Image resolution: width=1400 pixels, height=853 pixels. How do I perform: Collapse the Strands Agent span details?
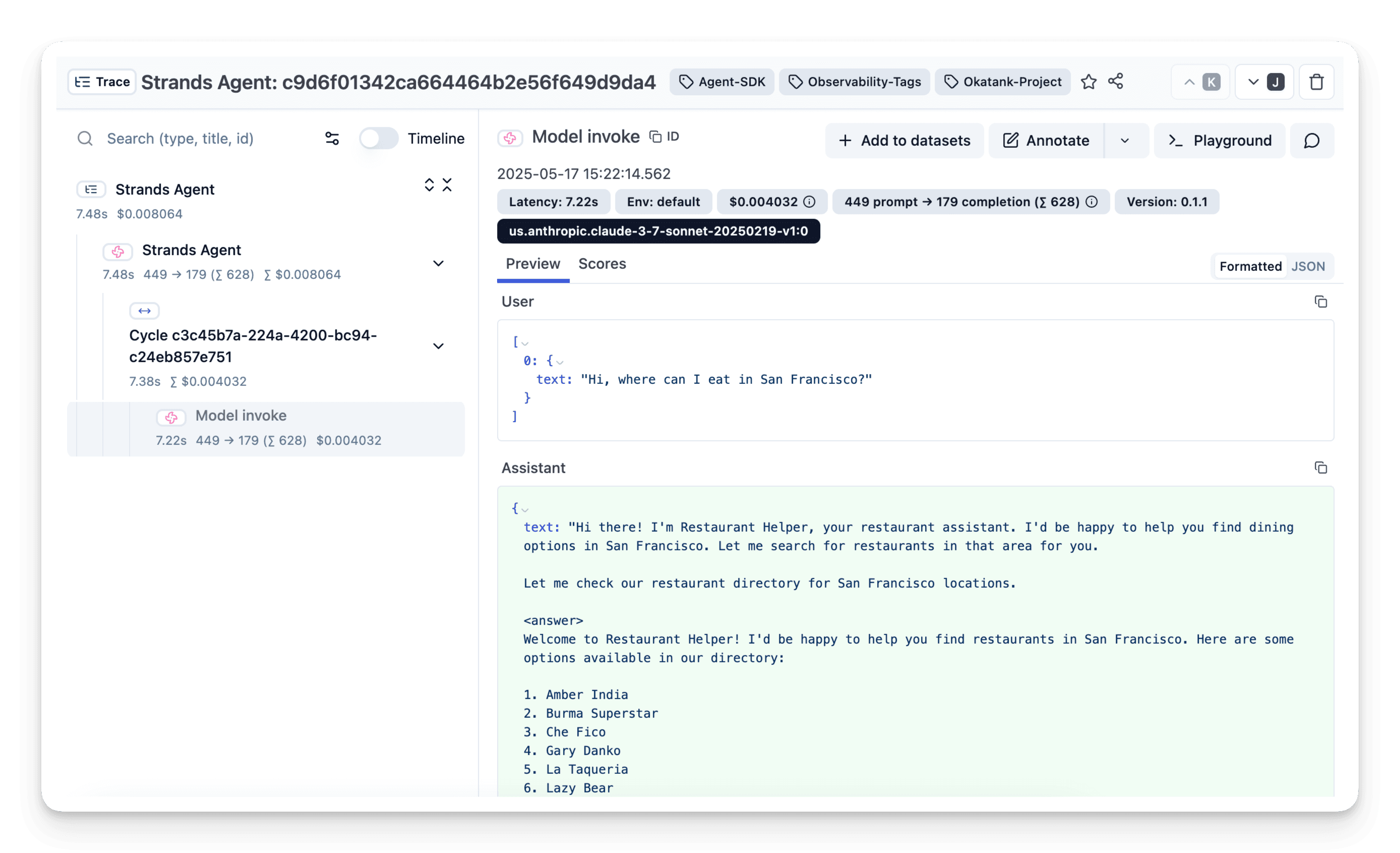pyautogui.click(x=438, y=263)
